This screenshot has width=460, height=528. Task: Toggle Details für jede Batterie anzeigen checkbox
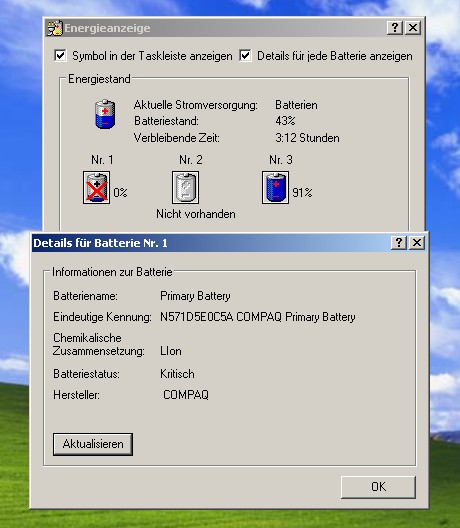pos(245,56)
